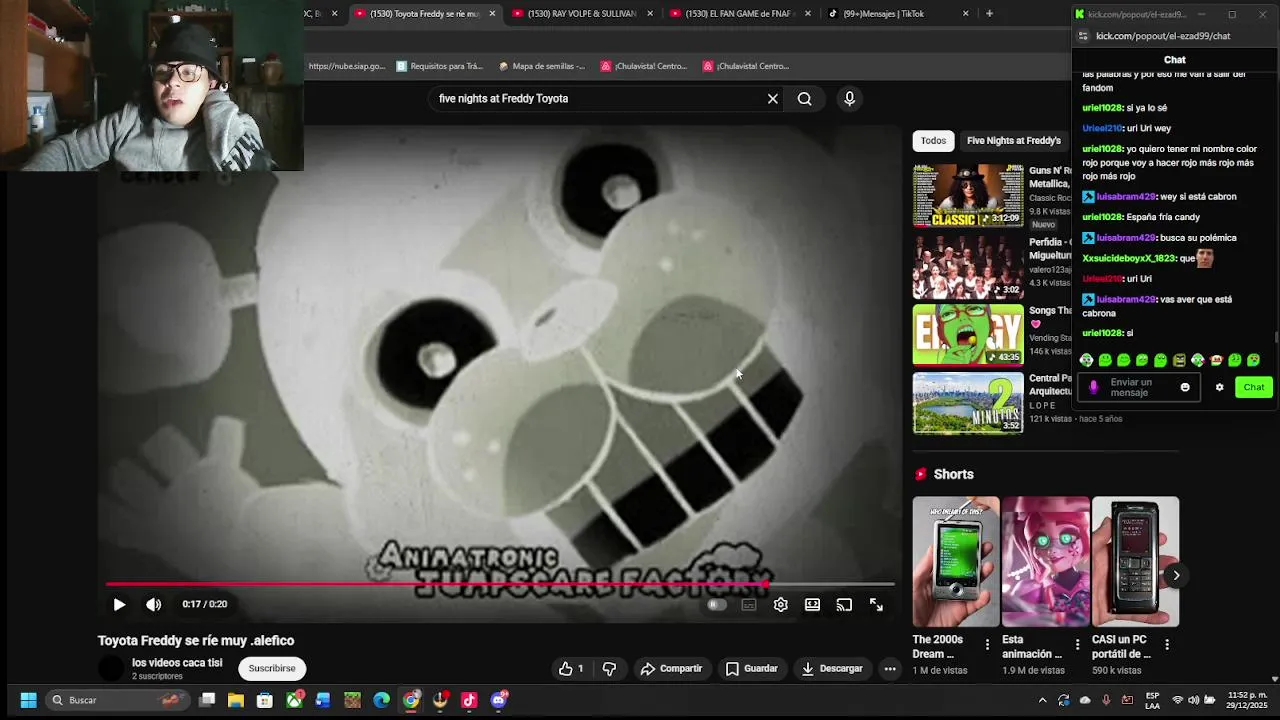1280x720 pixels.
Task: View site info icon in Kick address bar
Action: coord(1082,36)
